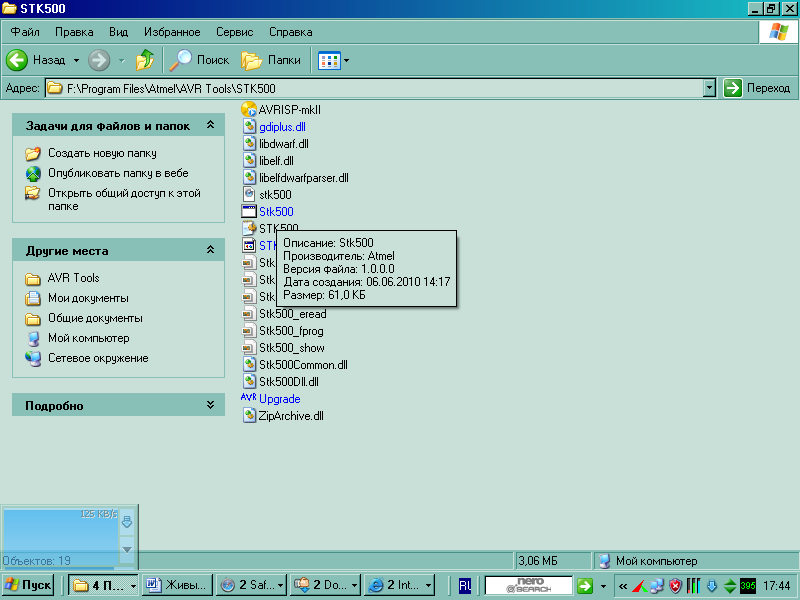
Task: Click Опубликовать папку в вебе link
Action: coord(118,173)
